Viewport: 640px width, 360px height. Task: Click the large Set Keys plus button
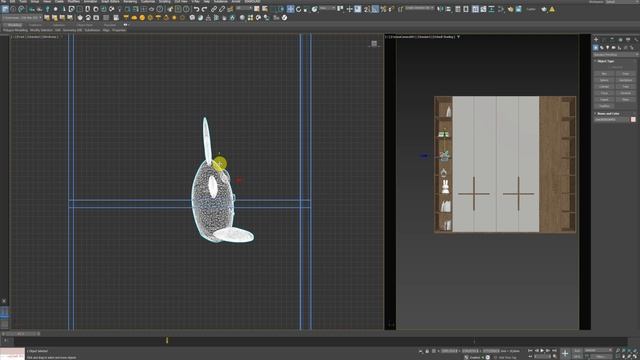point(565,353)
